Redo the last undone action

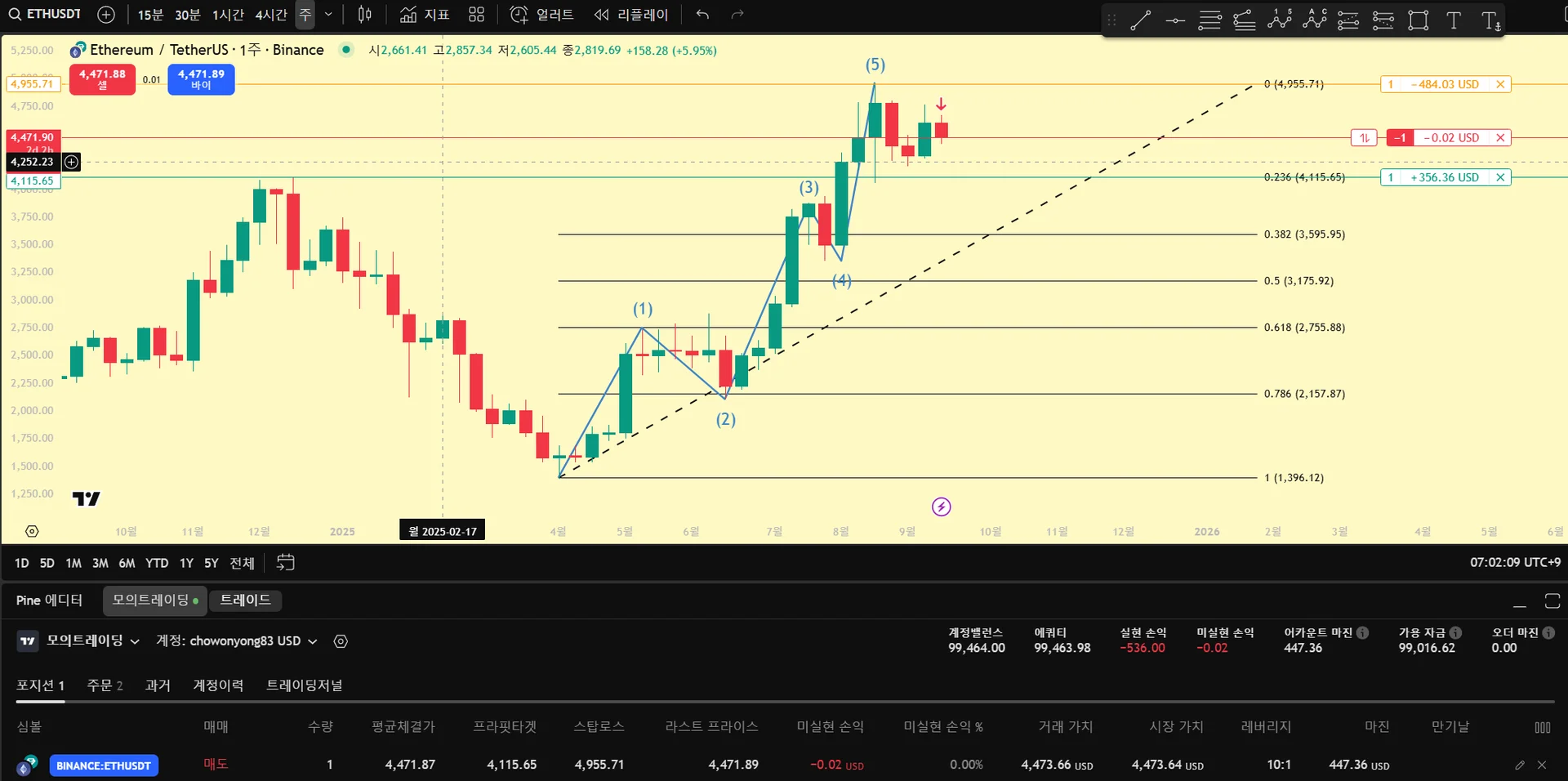(737, 14)
